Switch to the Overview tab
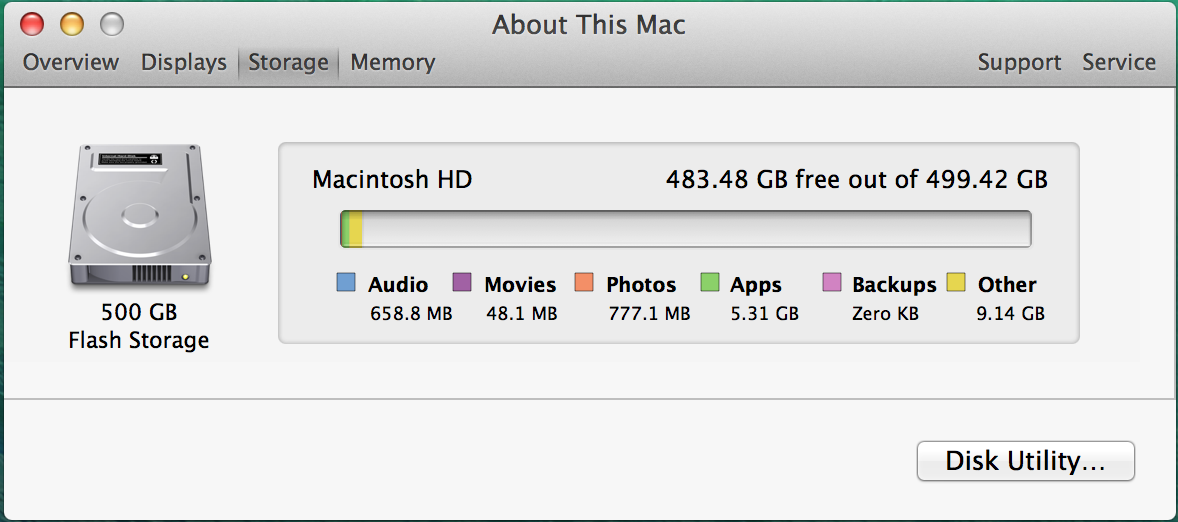 (x=71, y=62)
